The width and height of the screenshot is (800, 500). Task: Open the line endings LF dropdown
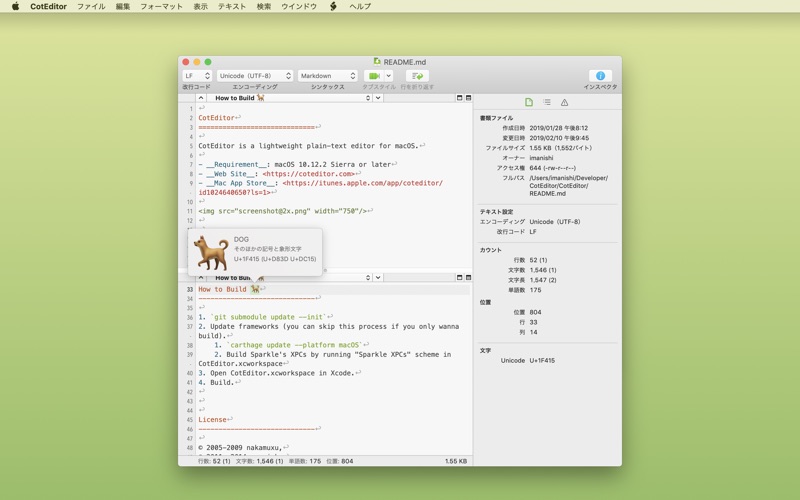(196, 76)
